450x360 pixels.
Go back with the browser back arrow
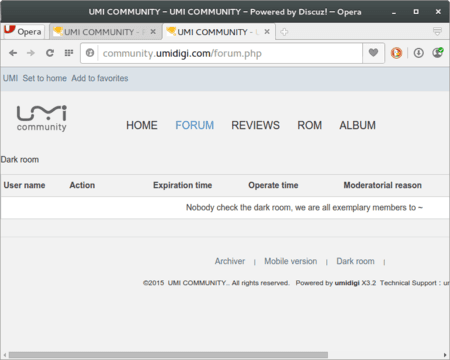13,53
